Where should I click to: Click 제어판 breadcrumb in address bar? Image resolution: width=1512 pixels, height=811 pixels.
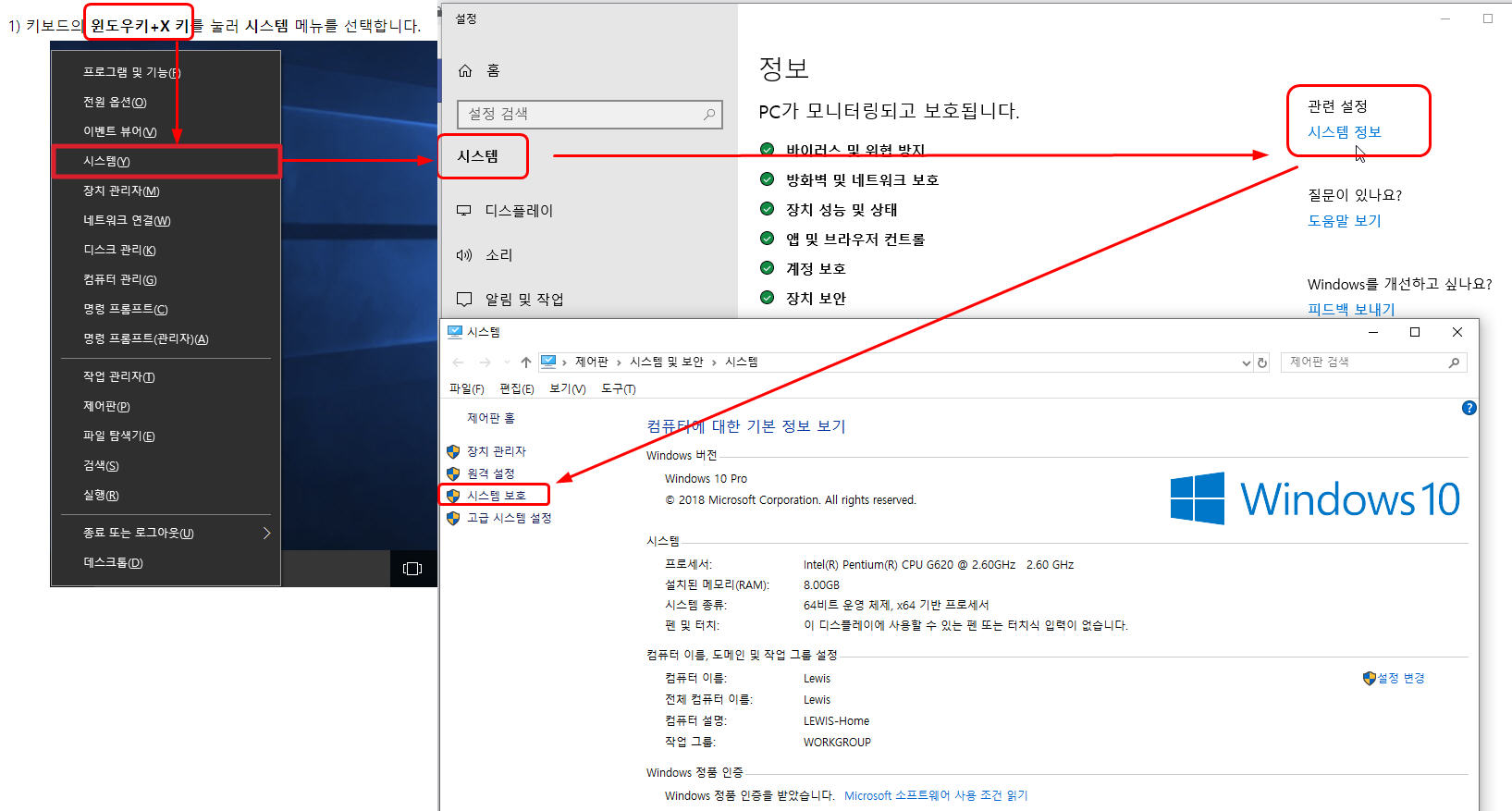[591, 362]
